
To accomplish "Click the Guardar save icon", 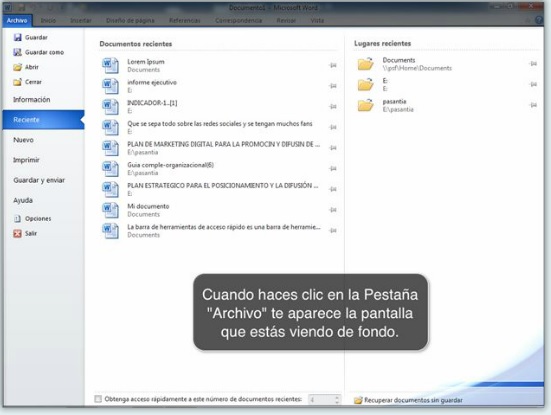I will coord(17,37).
